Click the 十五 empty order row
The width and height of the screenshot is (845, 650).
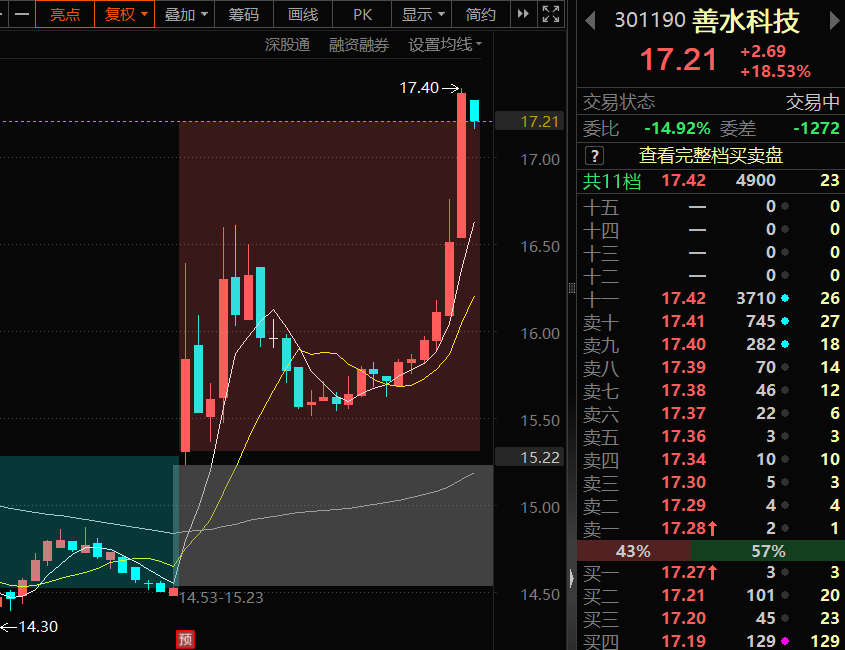click(711, 206)
